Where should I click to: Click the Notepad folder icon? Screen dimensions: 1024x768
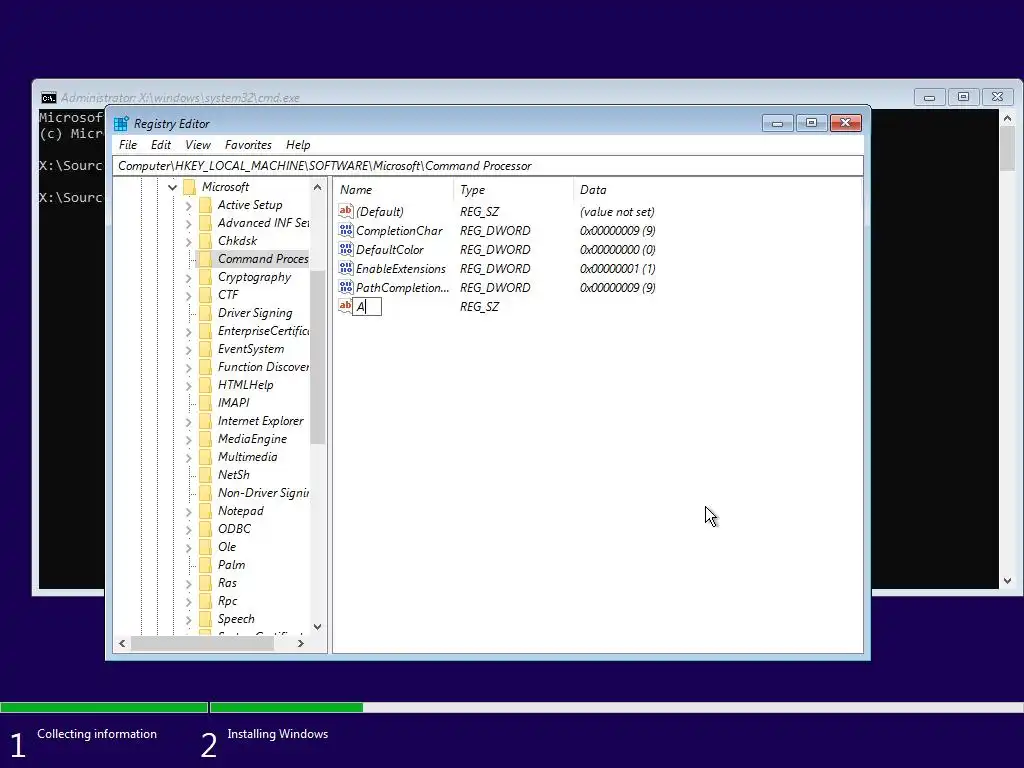[x=205, y=511]
